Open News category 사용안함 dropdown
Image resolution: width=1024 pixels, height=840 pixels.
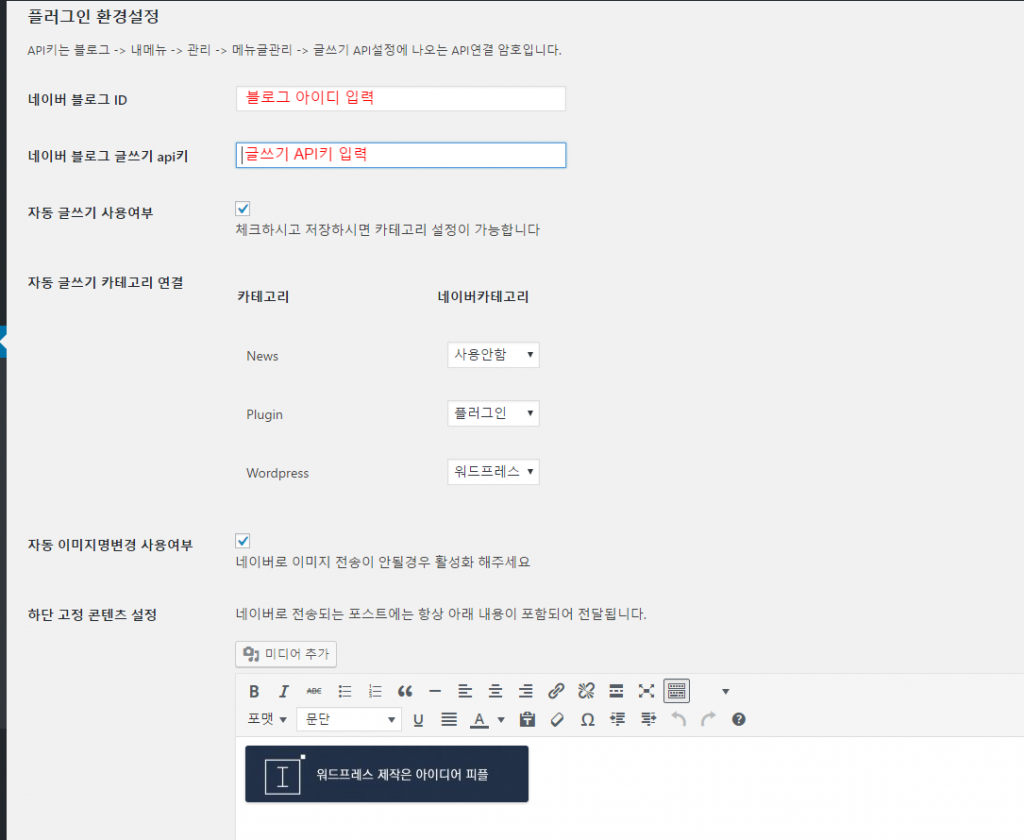493,355
